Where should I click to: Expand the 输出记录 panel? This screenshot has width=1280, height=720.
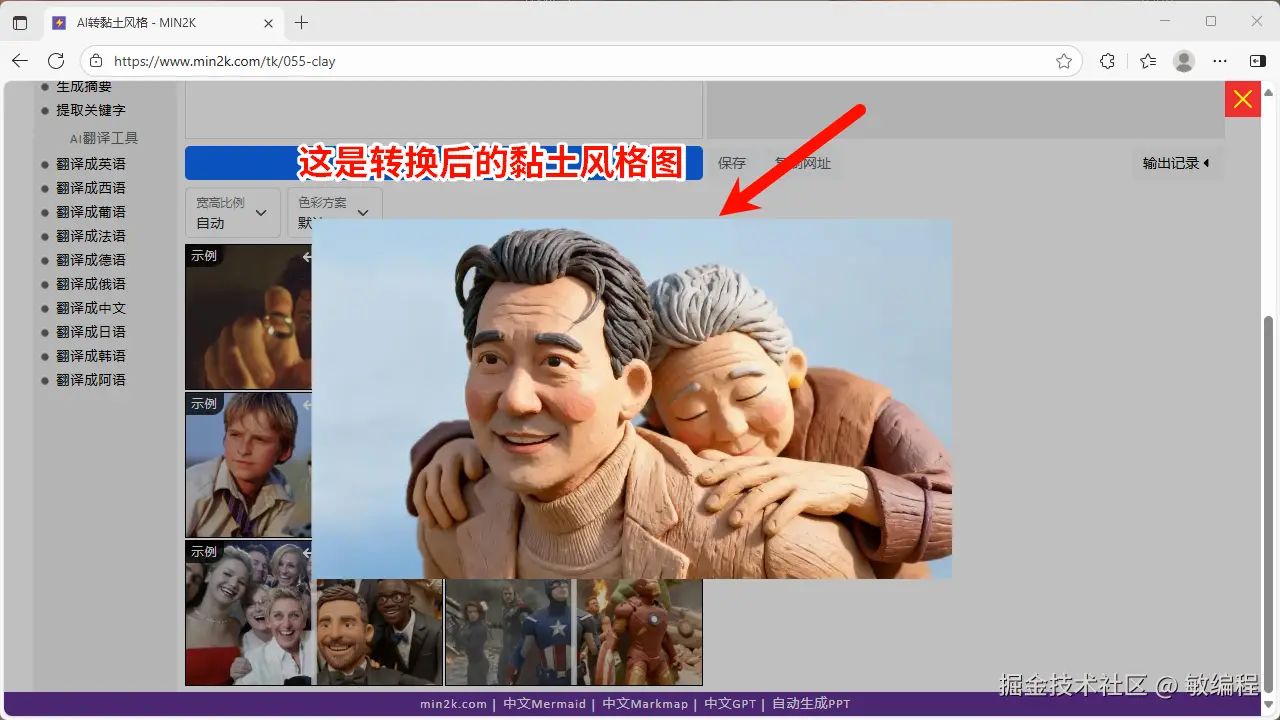tap(1177, 163)
